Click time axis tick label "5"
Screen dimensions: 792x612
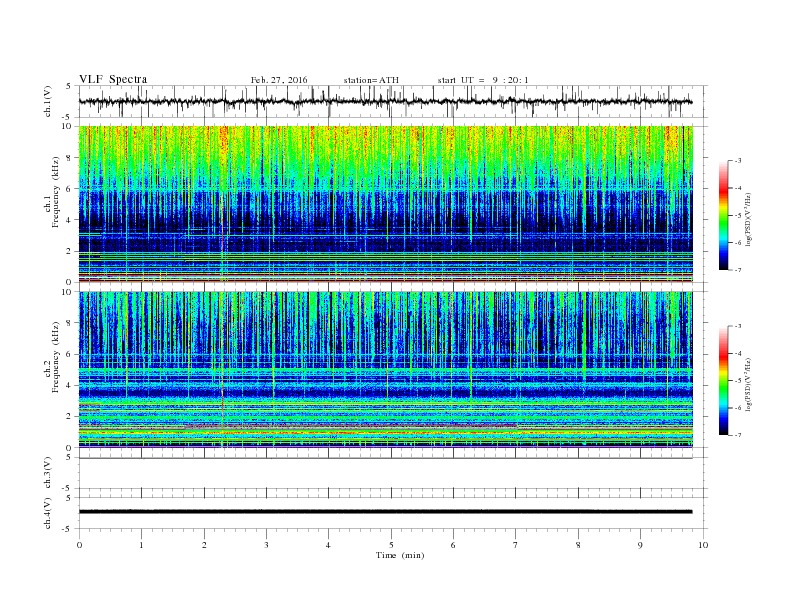[391, 545]
